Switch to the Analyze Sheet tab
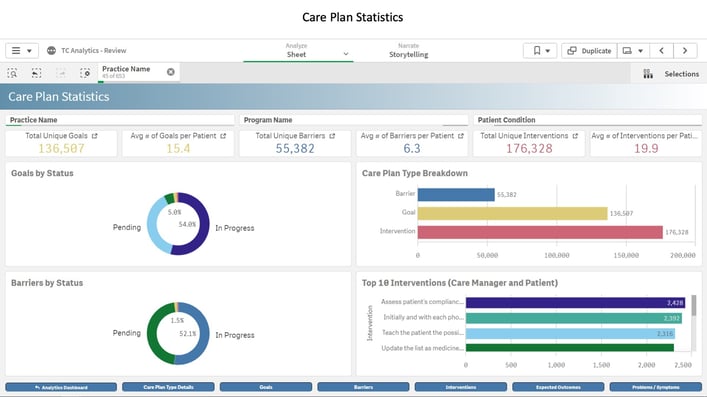The image size is (707, 397). [296, 51]
